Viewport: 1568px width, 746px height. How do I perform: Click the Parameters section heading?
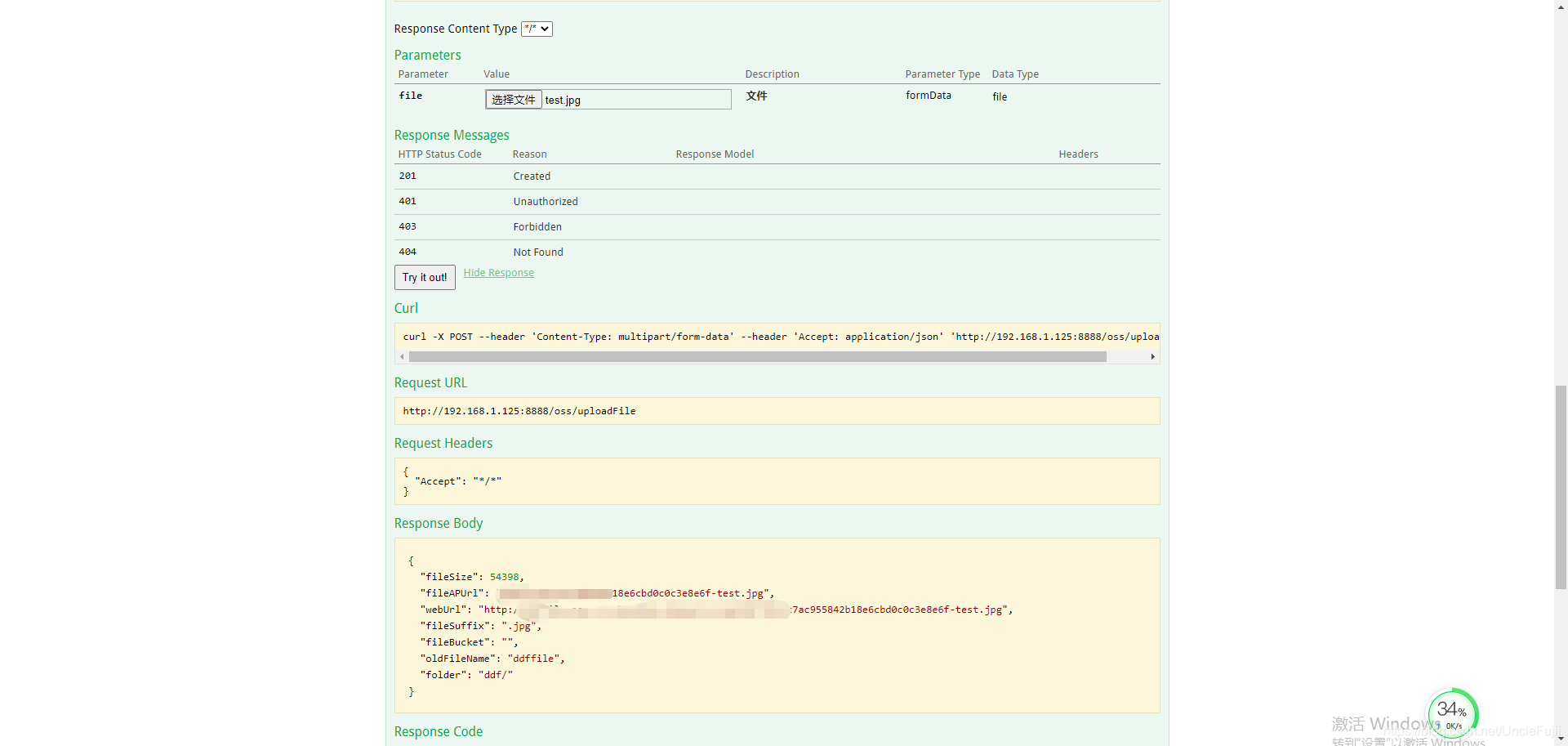(428, 55)
